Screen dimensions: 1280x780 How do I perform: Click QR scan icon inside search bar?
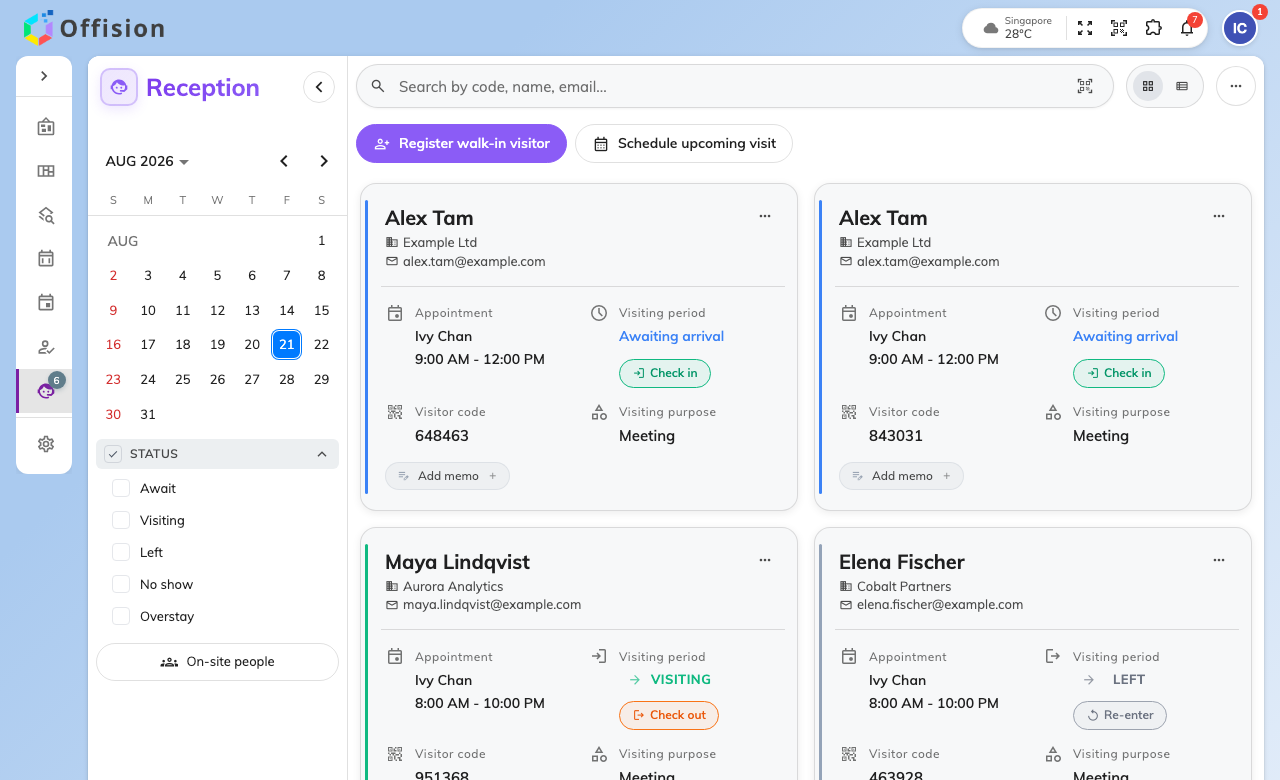tap(1085, 86)
